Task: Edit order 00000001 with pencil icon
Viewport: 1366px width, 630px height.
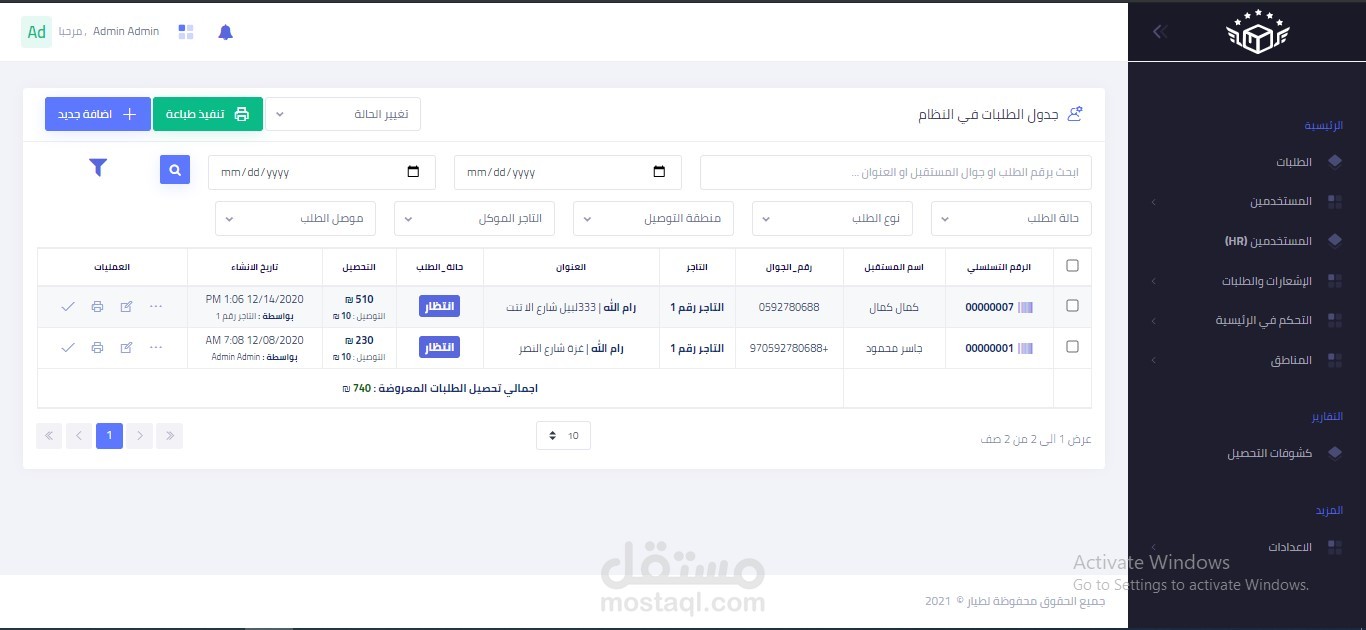Action: click(x=126, y=347)
